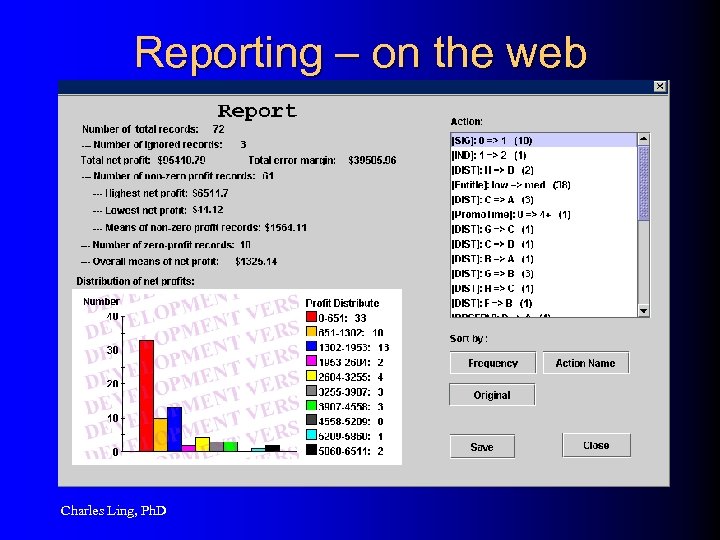Click the Action list scroll-up arrow

coord(643,139)
